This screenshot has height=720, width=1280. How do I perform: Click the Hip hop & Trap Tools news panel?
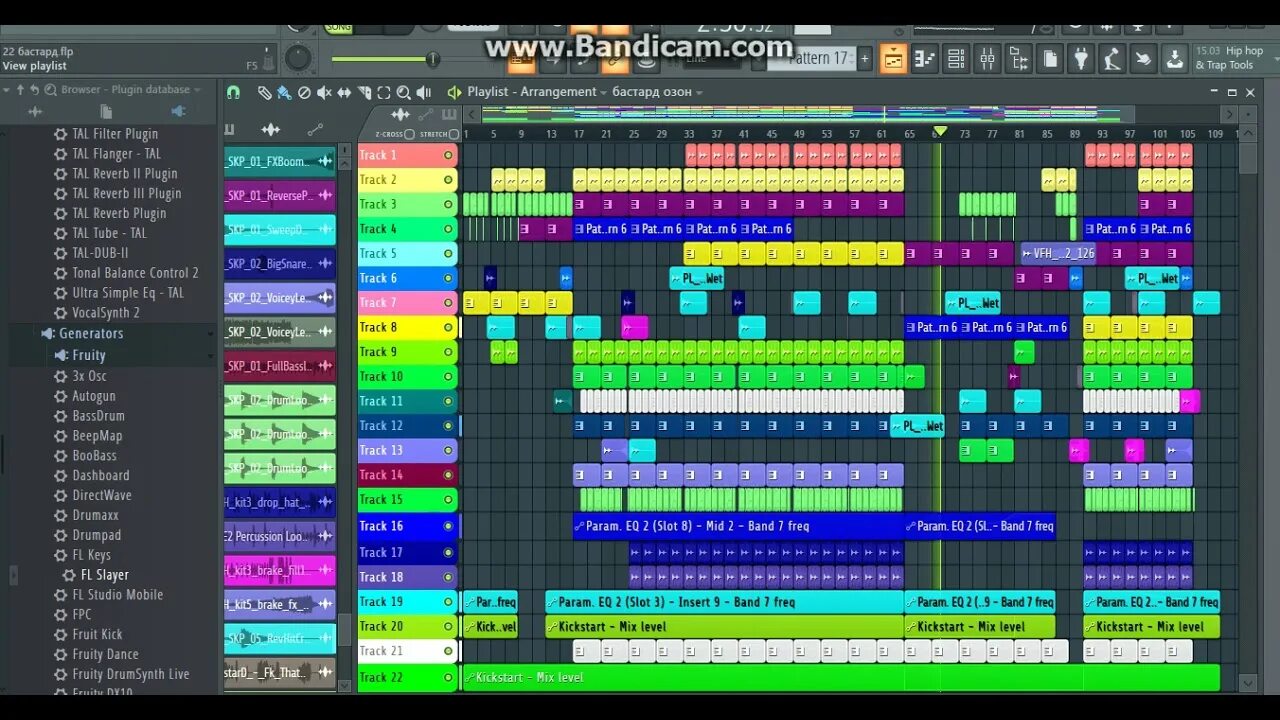(1234, 58)
